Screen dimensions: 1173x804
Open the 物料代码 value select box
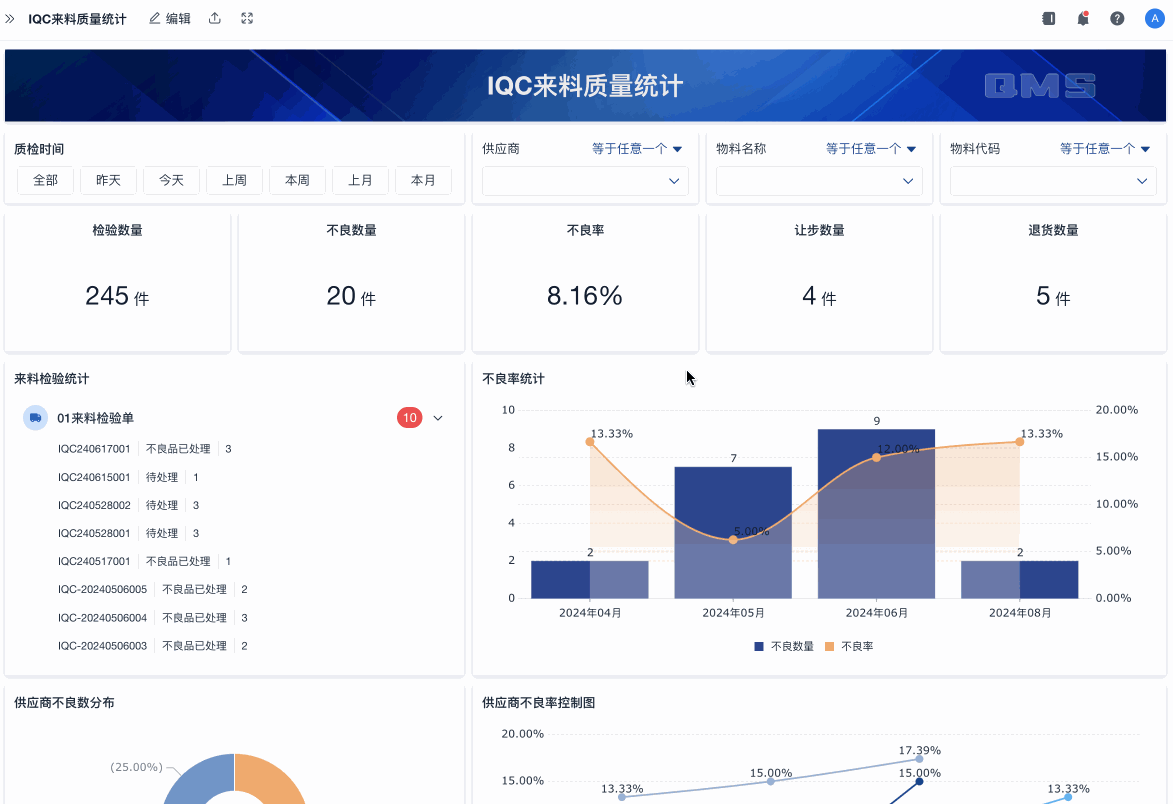pyautogui.click(x=1053, y=181)
